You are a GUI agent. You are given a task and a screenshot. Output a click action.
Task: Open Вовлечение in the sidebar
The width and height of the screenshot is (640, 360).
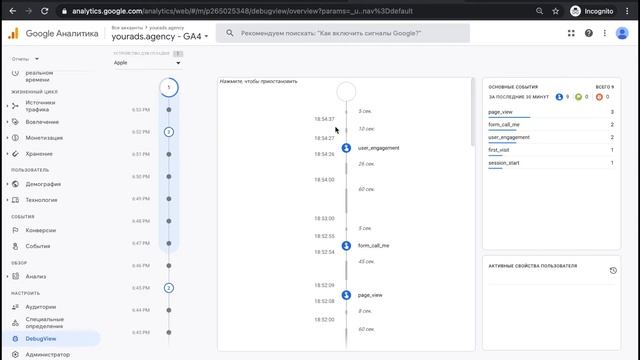click(x=42, y=122)
